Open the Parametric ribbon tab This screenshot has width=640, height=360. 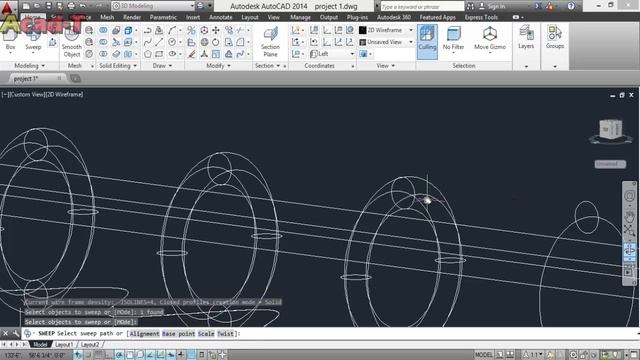(163, 18)
